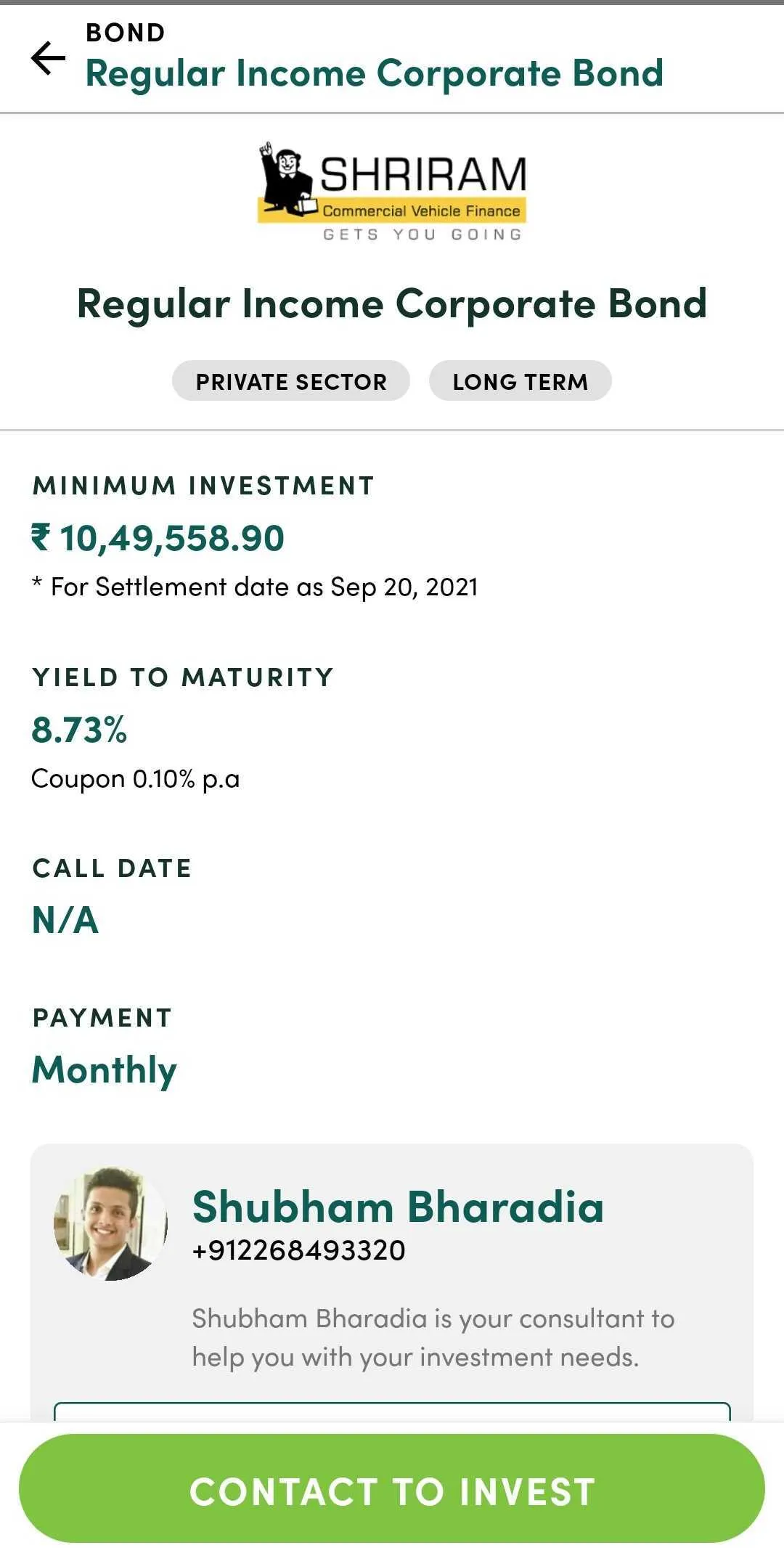The height and width of the screenshot is (1553, 784).
Task: Tap the settlement date note
Action: (256, 587)
